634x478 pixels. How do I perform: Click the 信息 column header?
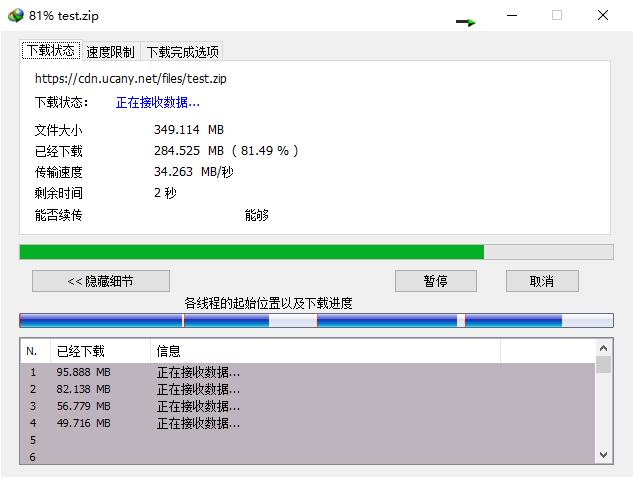click(325, 351)
